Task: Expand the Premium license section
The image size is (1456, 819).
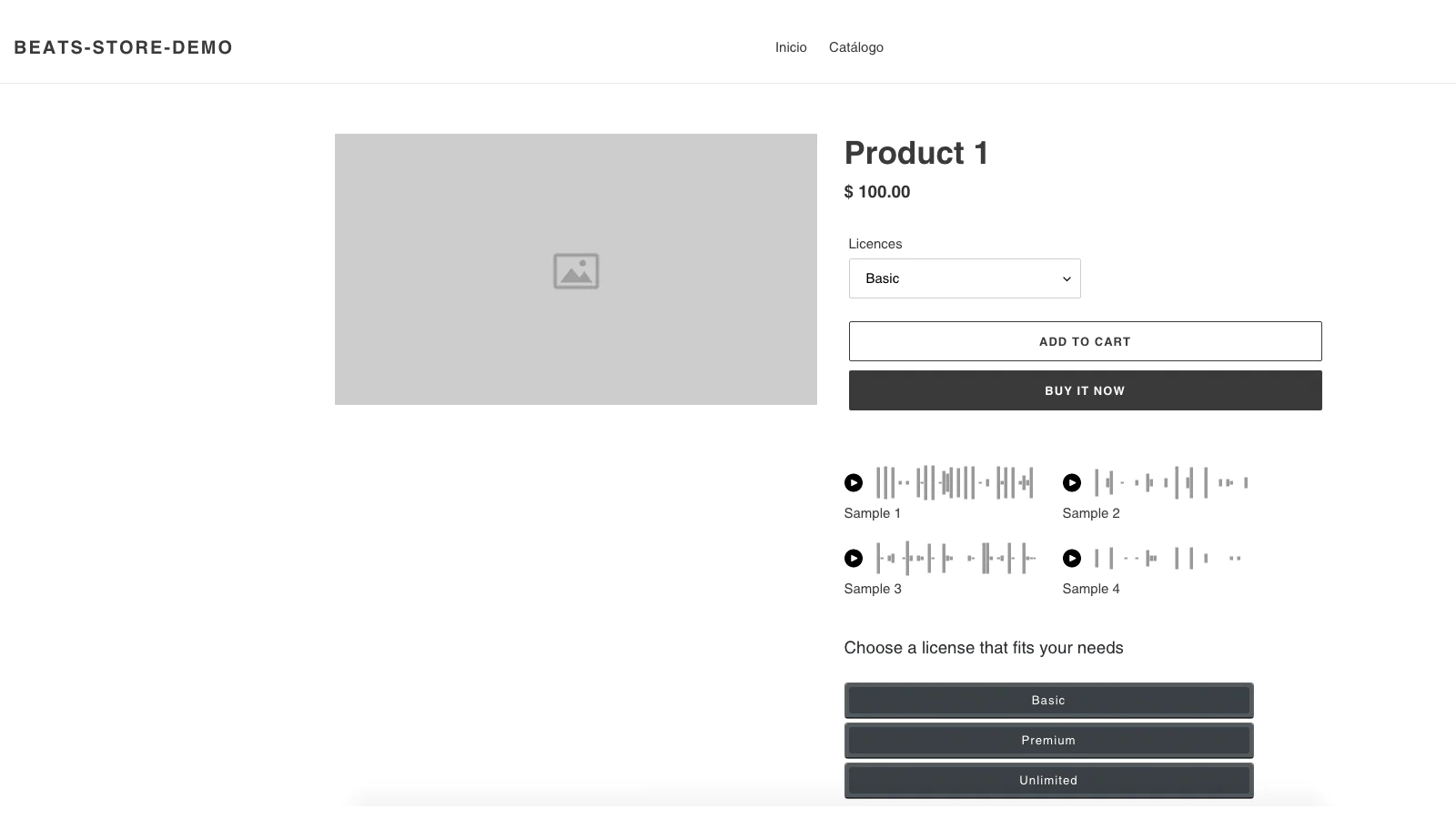Action: [x=1048, y=741]
